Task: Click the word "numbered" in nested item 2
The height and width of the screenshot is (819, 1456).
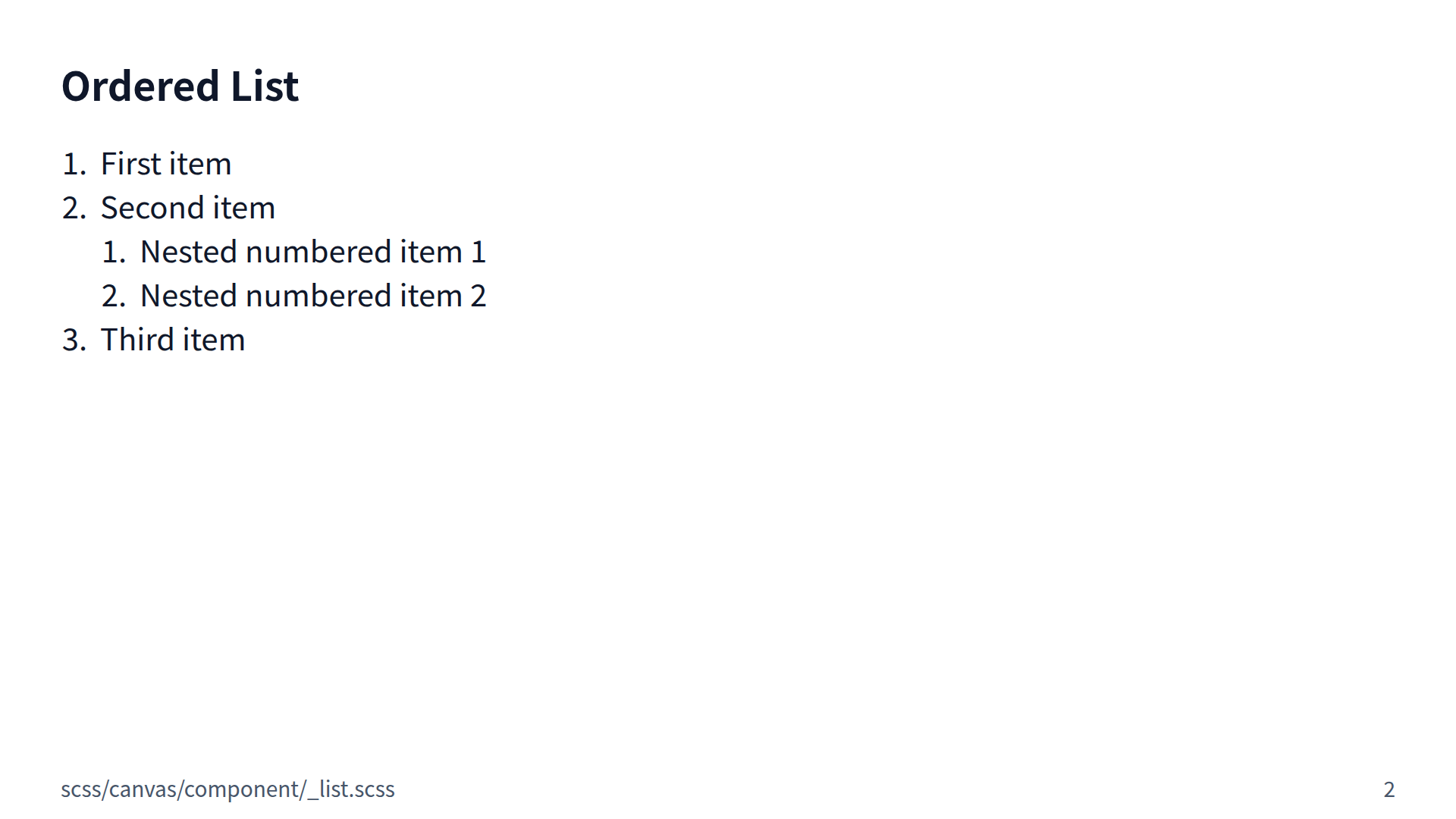Action: point(318,296)
